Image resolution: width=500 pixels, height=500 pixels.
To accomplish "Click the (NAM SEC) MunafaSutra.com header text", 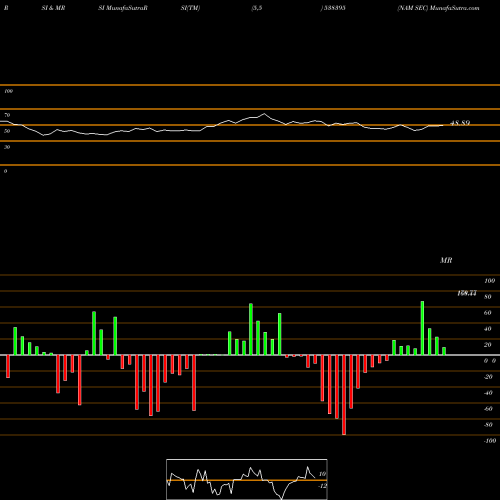I will coord(438,8).
